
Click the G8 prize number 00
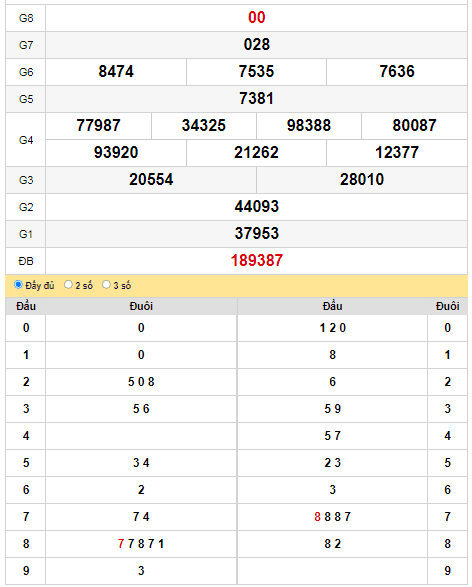[256, 18]
